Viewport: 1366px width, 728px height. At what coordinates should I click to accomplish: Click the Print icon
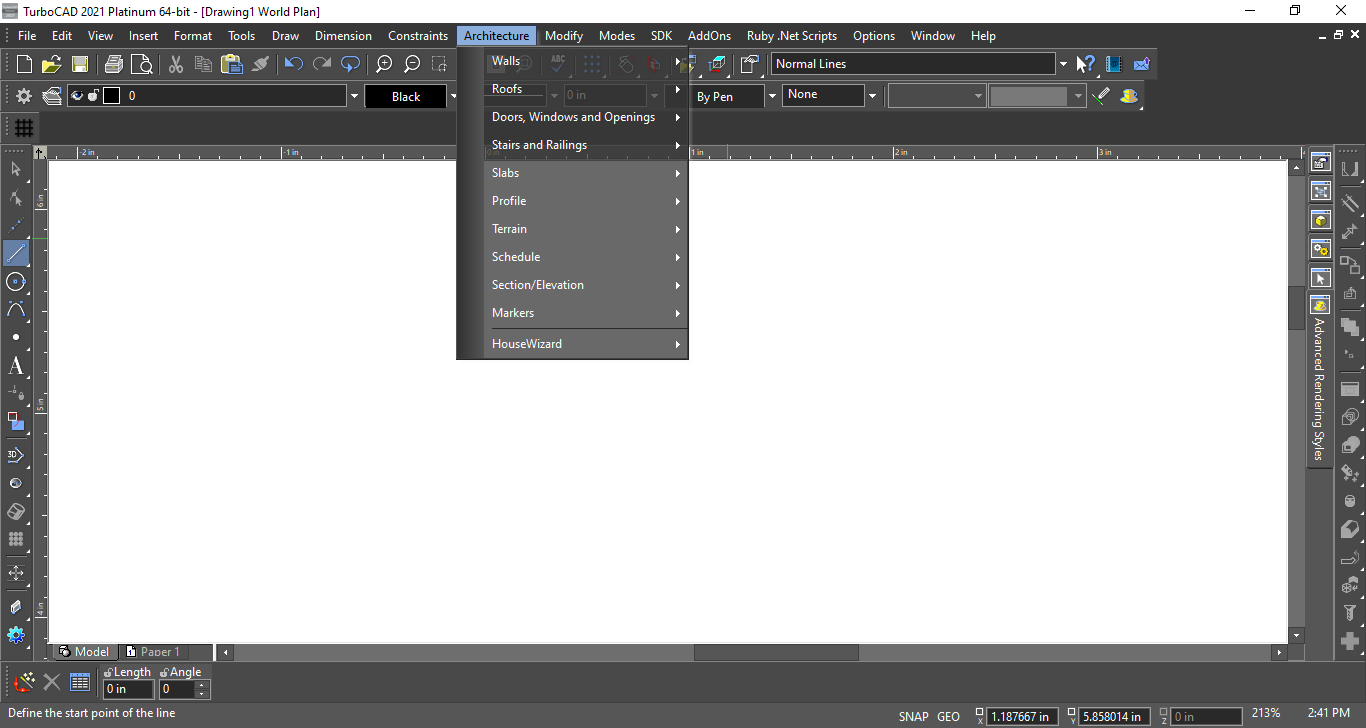coord(114,65)
